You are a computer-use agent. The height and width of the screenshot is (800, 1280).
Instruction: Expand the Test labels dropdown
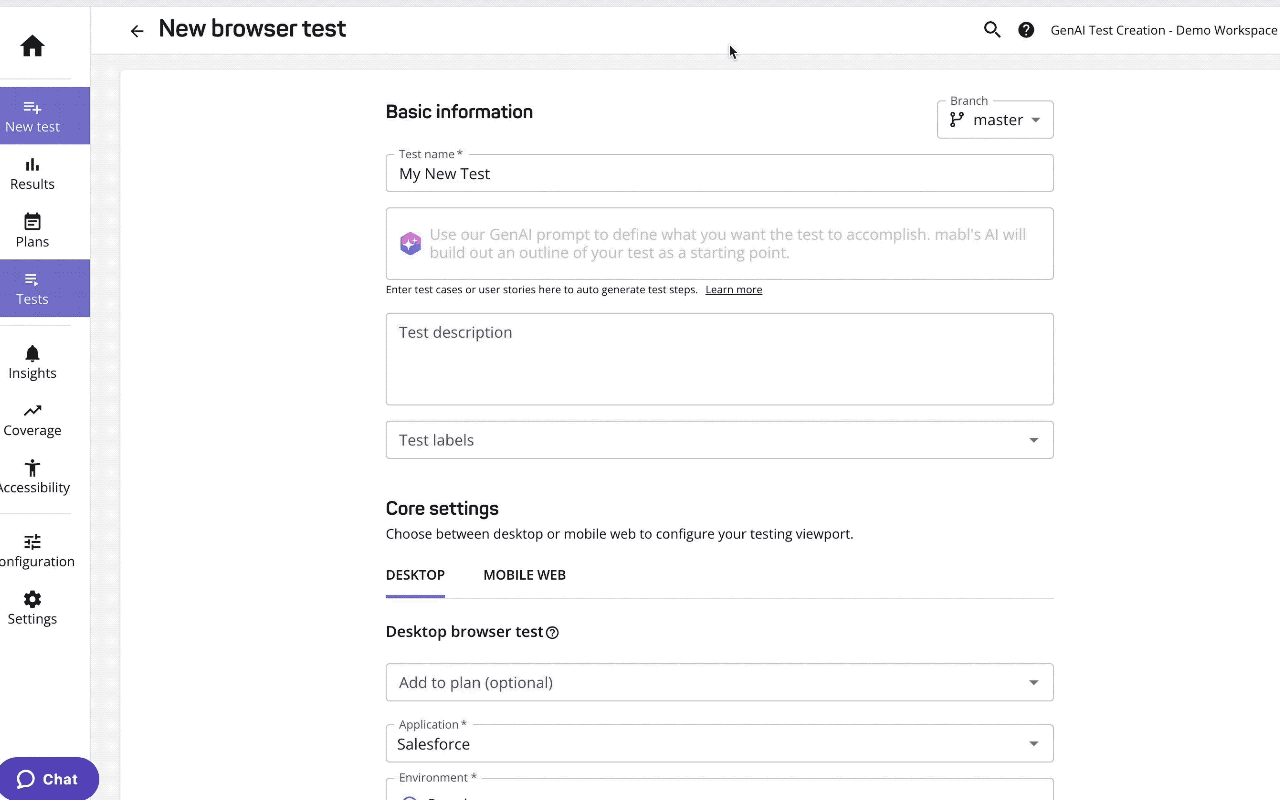coord(1033,440)
